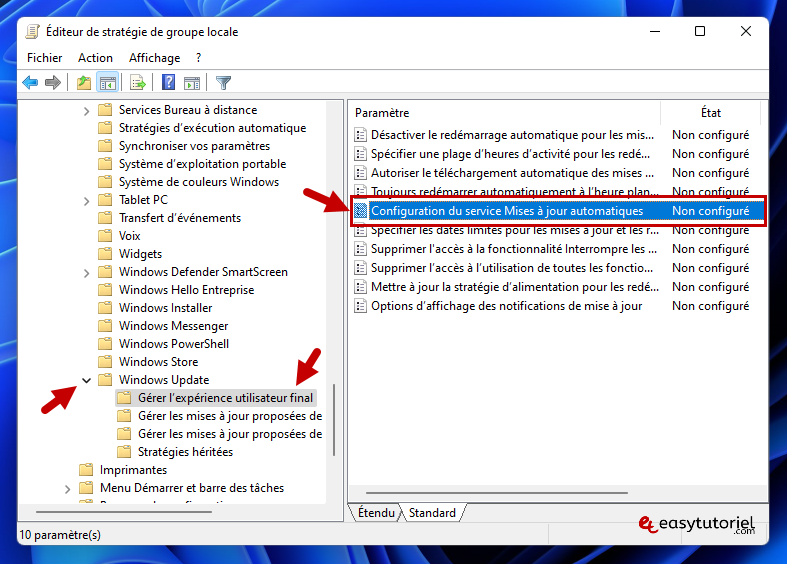
Task: Switch to the Étendu tab
Action: 376,512
